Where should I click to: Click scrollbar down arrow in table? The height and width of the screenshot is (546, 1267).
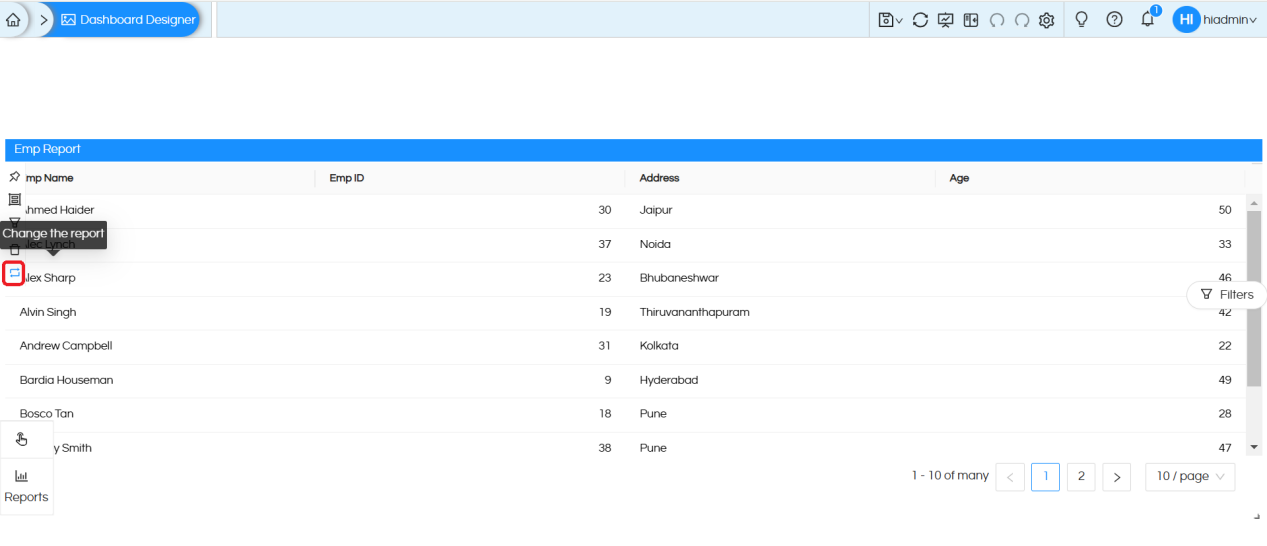click(1254, 447)
